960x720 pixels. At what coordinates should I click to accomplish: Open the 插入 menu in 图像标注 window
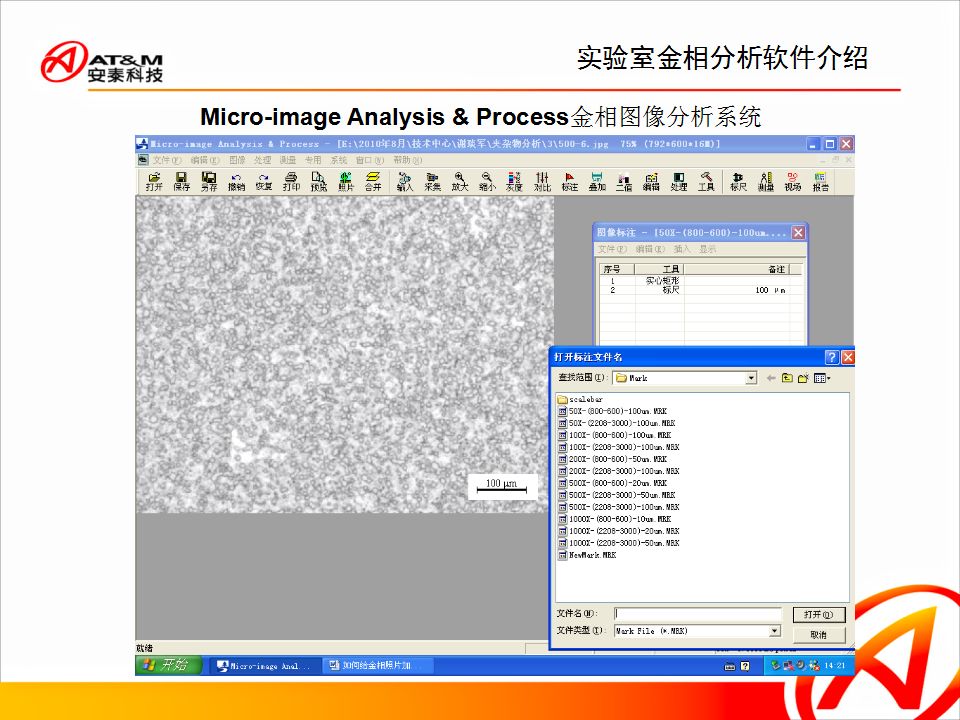coord(682,249)
